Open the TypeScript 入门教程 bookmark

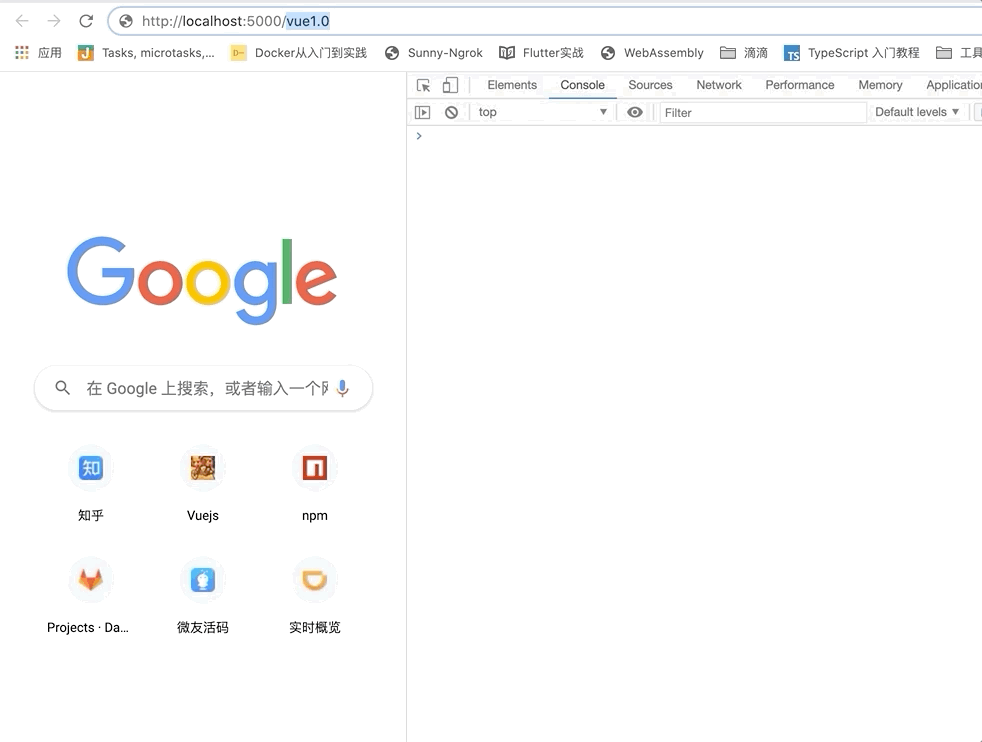point(852,53)
